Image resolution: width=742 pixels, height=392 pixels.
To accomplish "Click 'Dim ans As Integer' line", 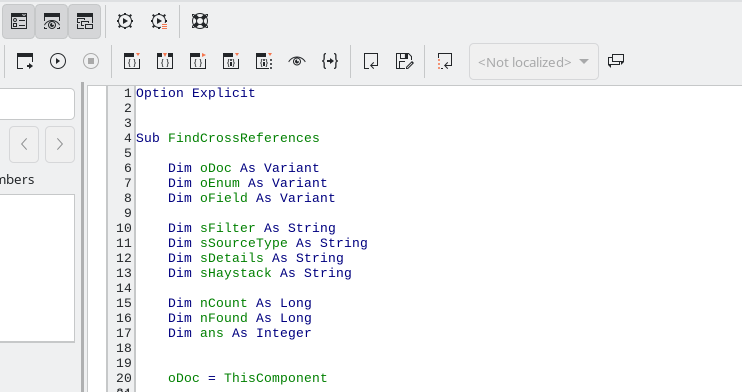I will [239, 333].
